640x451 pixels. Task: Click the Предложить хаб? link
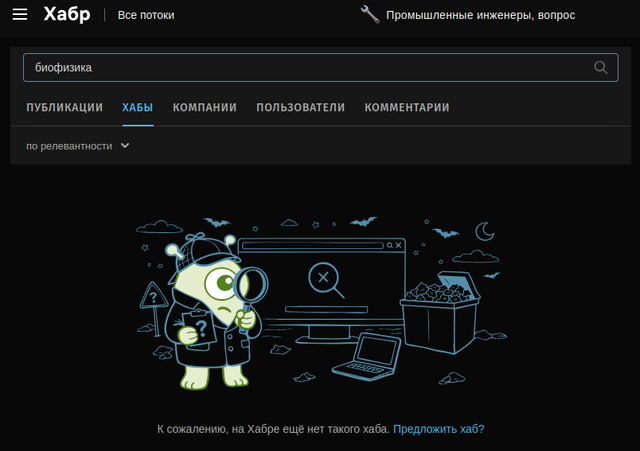[x=438, y=429]
